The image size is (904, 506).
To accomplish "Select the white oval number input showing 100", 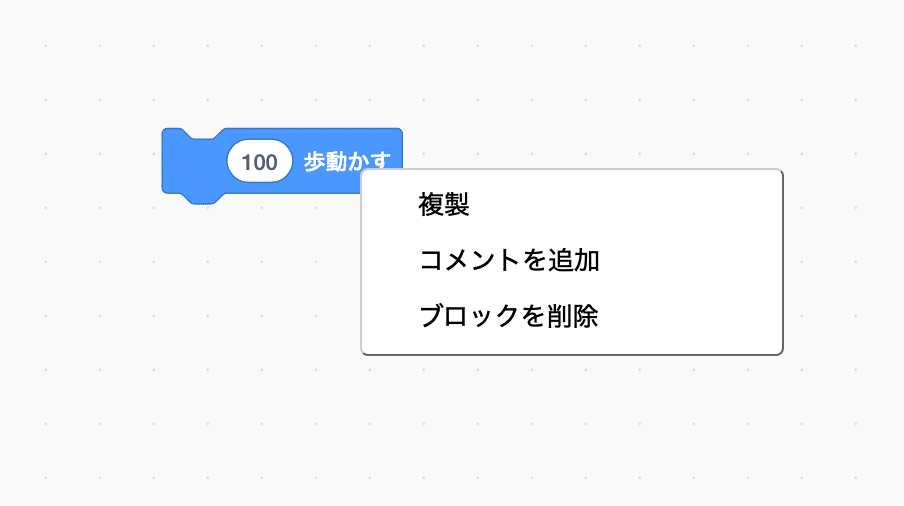I will [259, 162].
